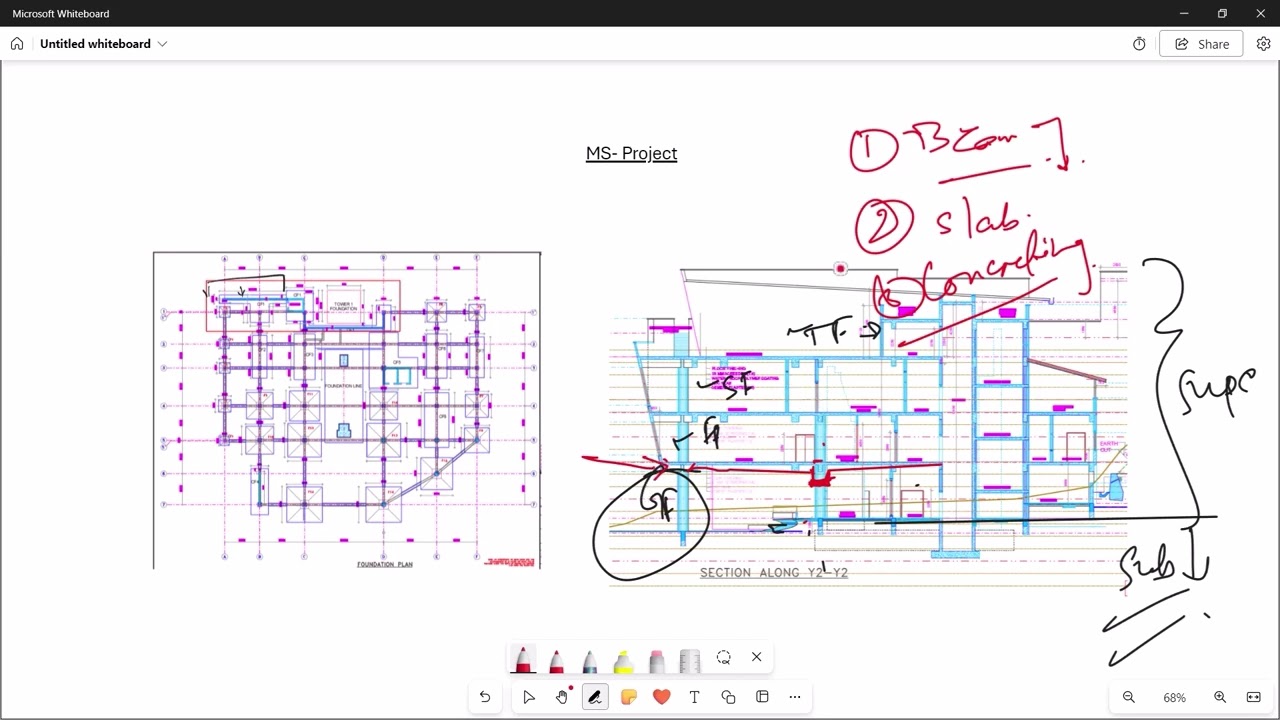Open the heart reactions tool
Screen dimensions: 1280x720
coord(661,697)
